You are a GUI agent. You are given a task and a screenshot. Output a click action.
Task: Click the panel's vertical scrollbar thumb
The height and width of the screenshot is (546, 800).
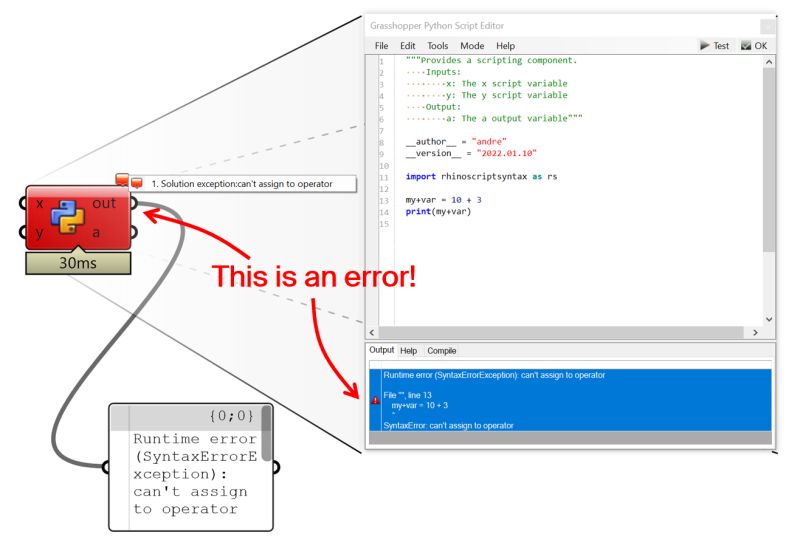(266, 433)
